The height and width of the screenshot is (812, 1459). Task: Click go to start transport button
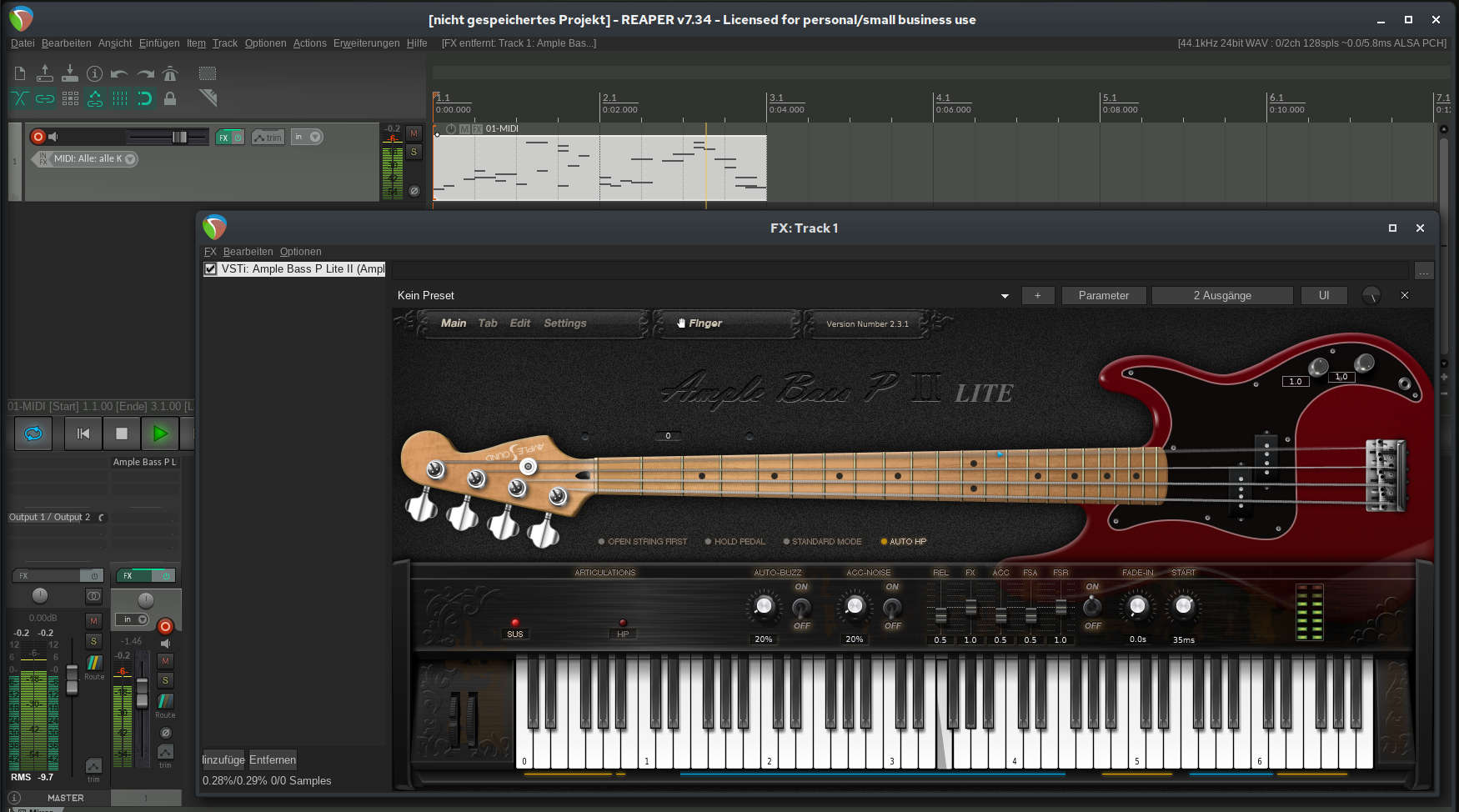pos(83,434)
